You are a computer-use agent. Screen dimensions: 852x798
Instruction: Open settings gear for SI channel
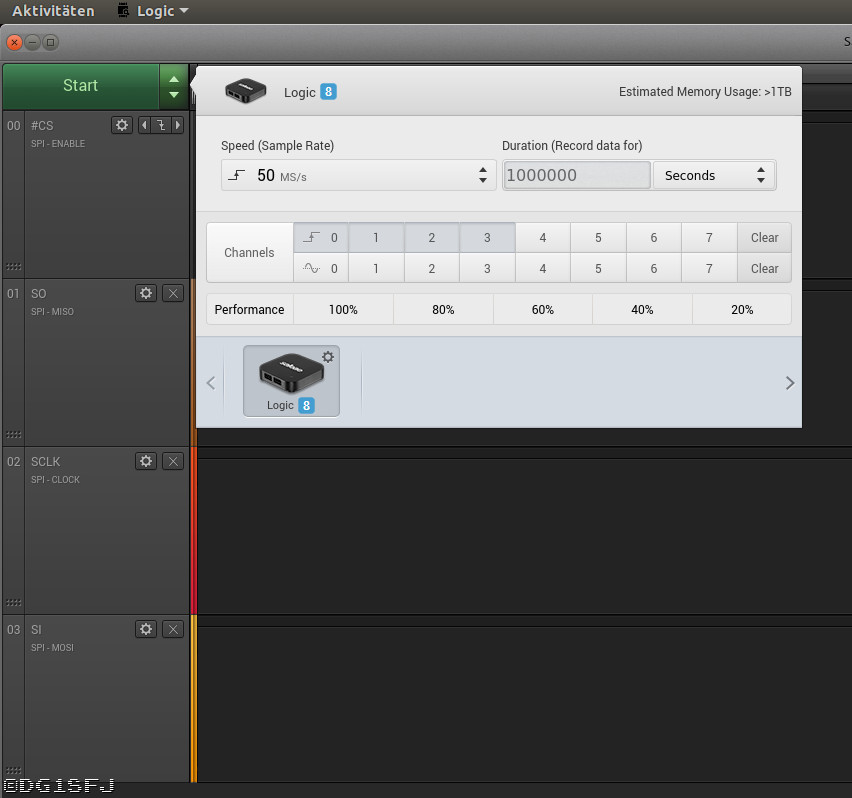pyautogui.click(x=146, y=629)
